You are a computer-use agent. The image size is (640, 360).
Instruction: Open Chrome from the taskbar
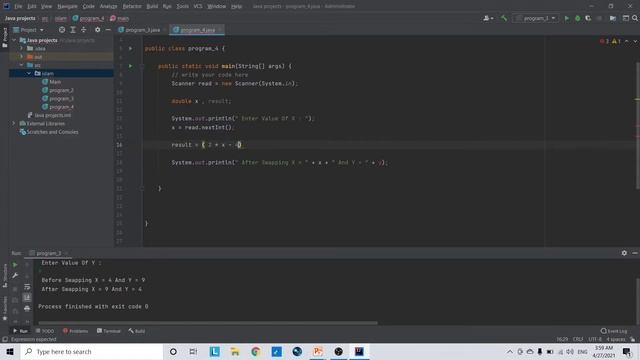tap(256, 351)
